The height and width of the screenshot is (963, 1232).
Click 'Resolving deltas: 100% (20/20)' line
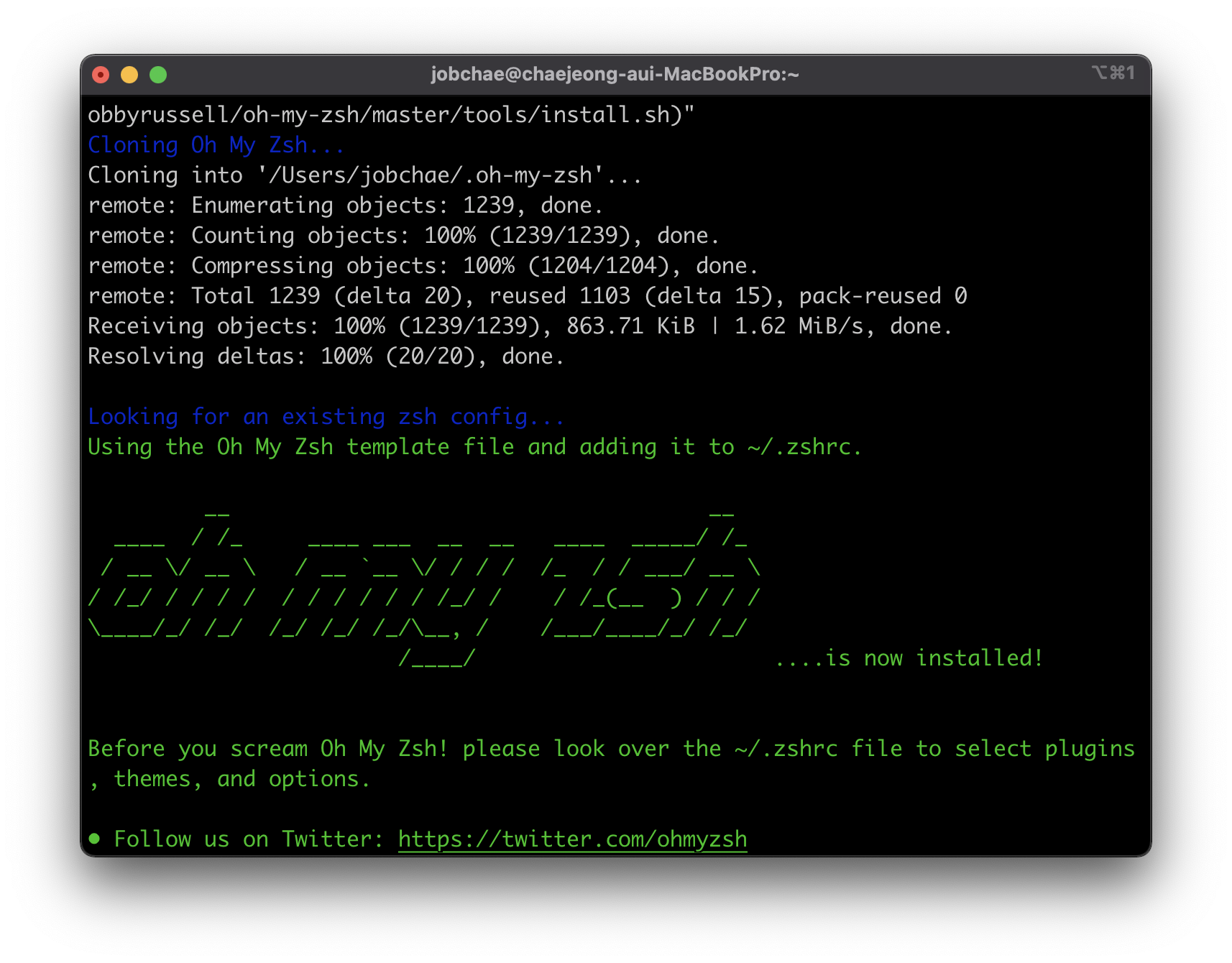click(326, 356)
